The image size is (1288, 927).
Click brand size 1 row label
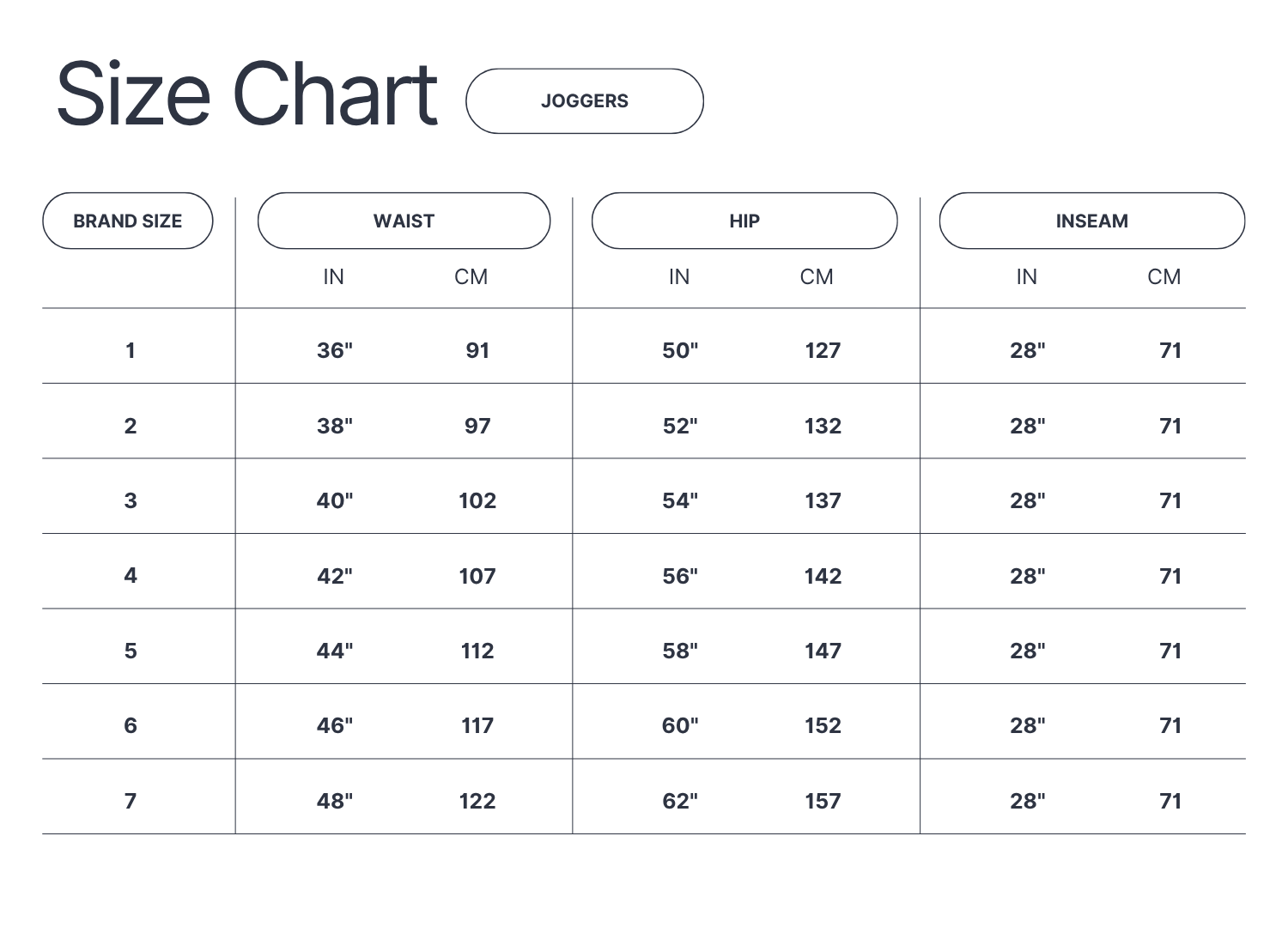pos(131,350)
